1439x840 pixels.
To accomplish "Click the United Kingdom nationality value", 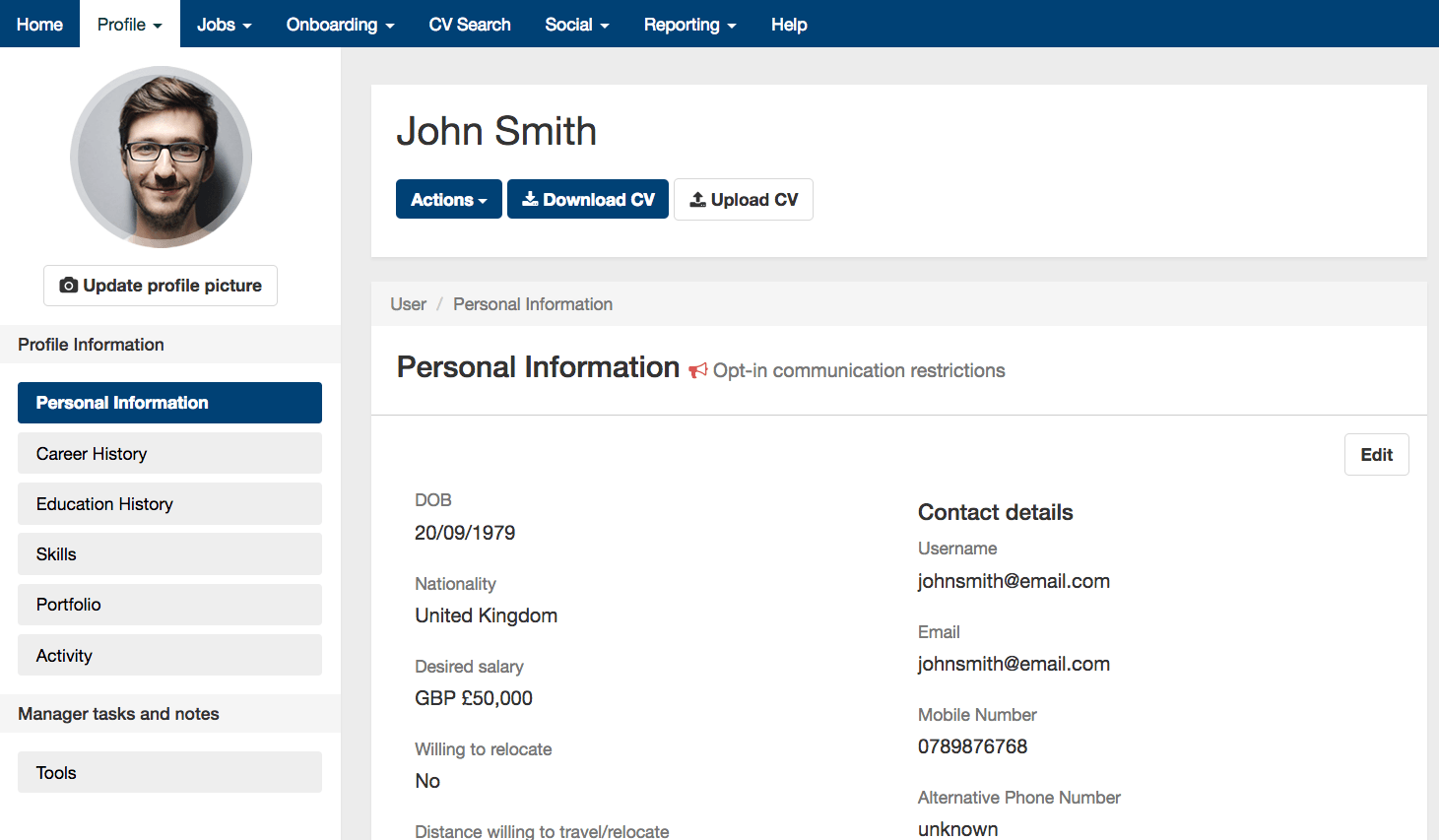I will tap(487, 615).
